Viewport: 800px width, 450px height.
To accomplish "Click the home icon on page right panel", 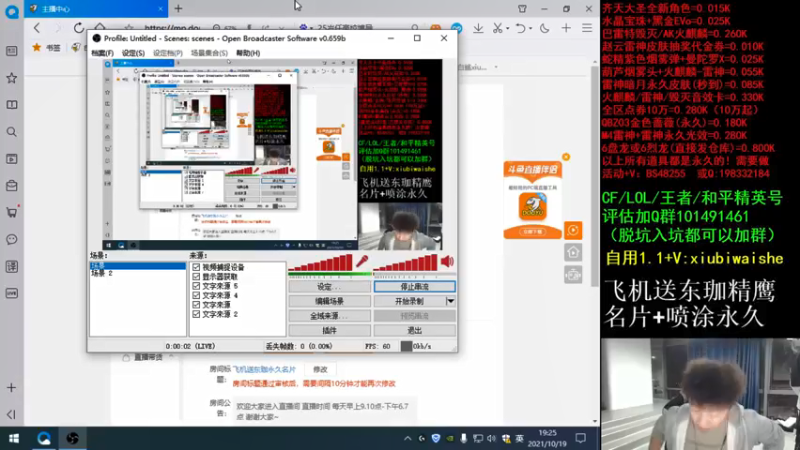I will (x=573, y=252).
